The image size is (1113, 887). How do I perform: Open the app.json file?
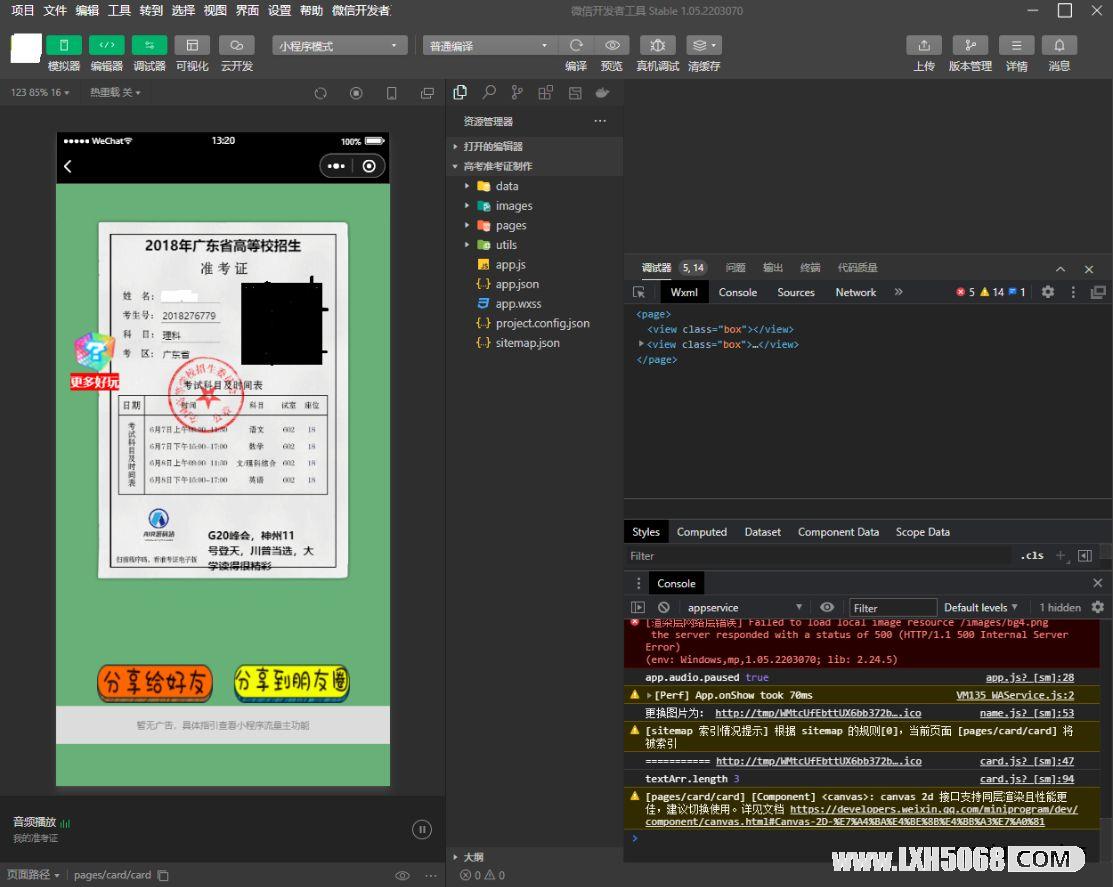click(535, 284)
